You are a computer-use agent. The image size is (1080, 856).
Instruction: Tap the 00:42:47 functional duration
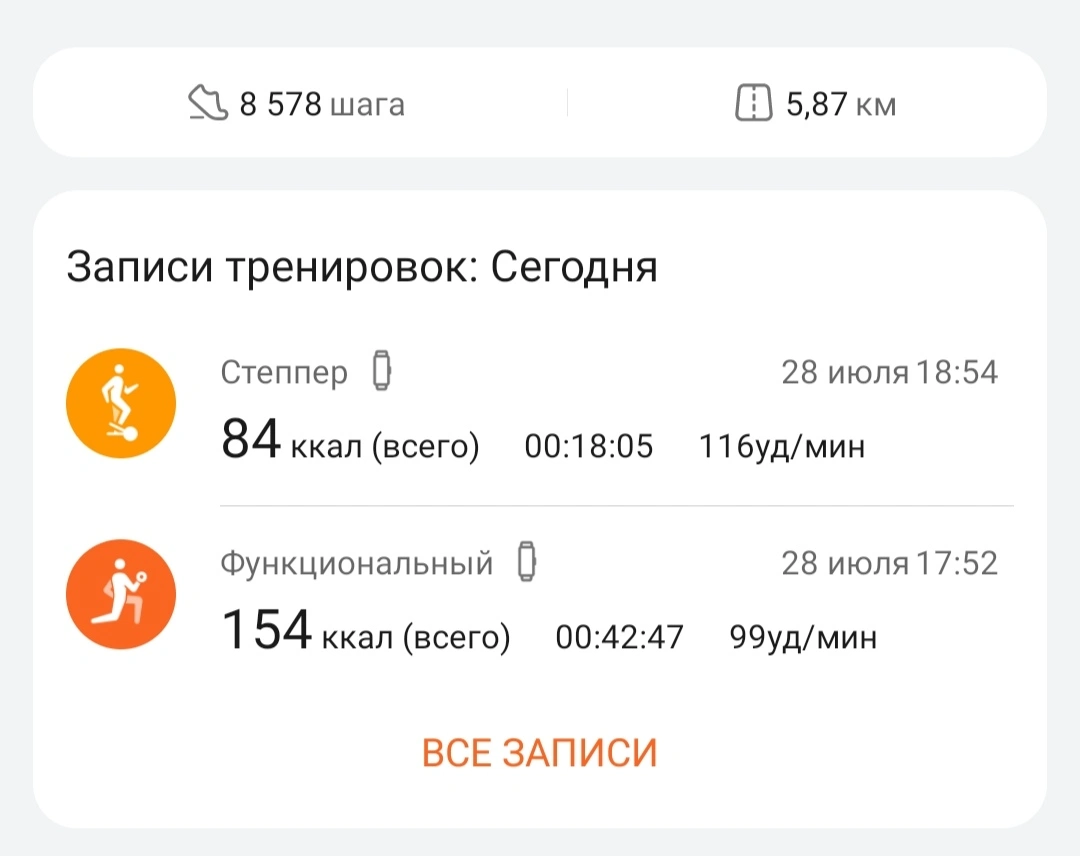click(x=620, y=637)
